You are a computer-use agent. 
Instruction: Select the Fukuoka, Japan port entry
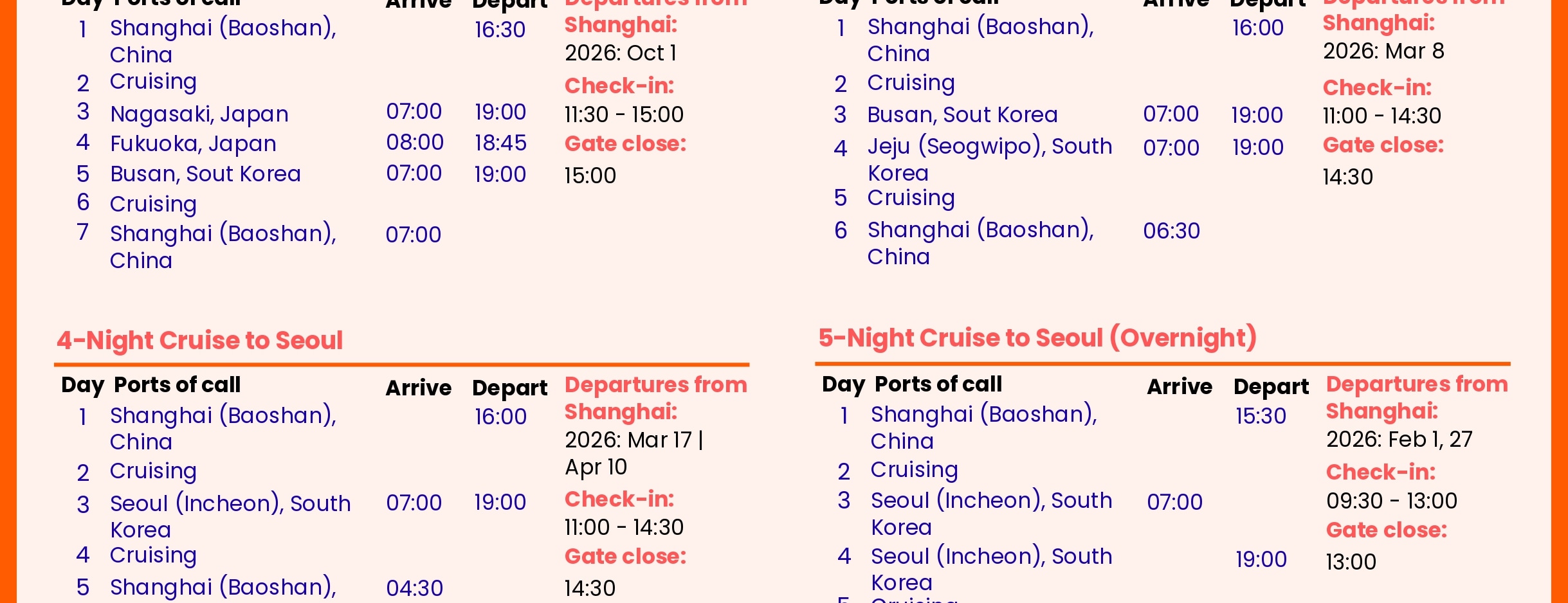pos(193,143)
